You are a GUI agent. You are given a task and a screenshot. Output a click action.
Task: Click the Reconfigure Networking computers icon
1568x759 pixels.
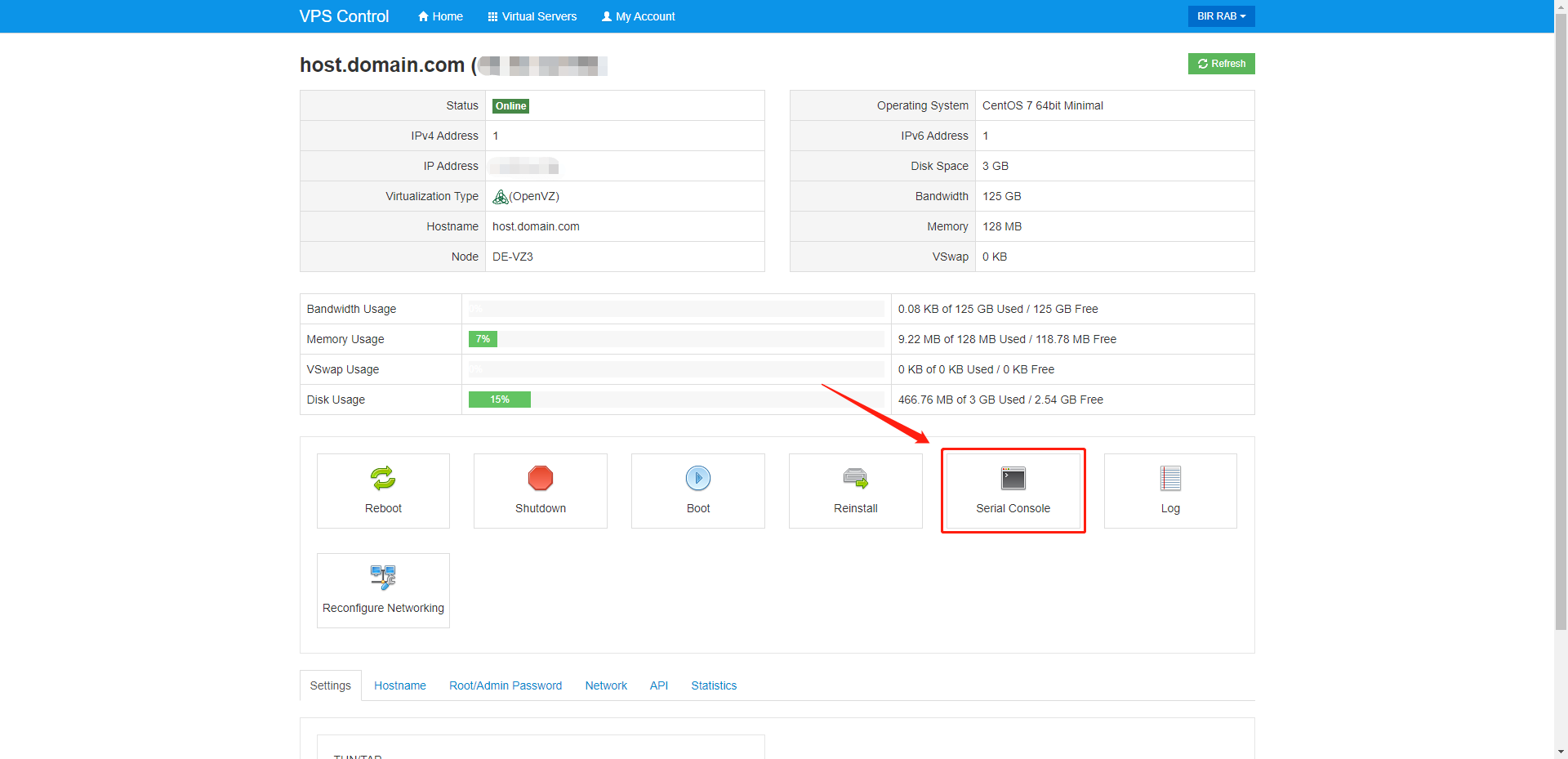383,578
